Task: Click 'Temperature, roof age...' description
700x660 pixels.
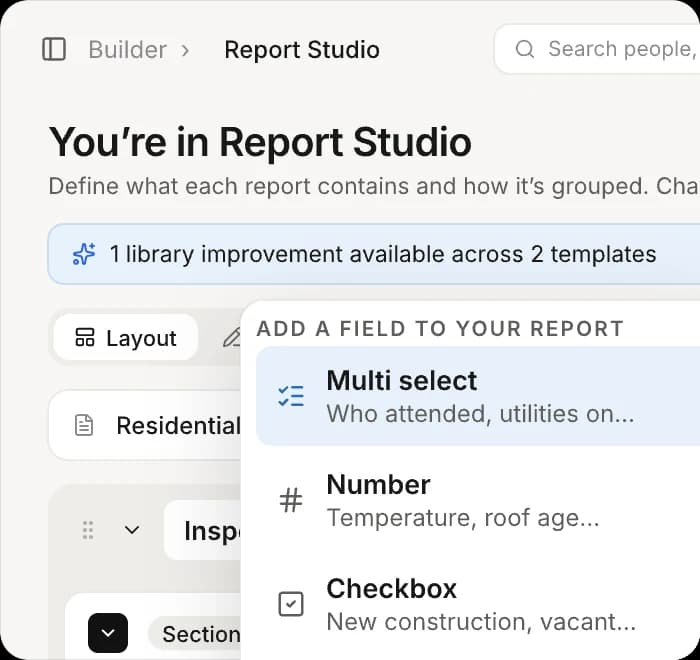Action: pos(463,518)
